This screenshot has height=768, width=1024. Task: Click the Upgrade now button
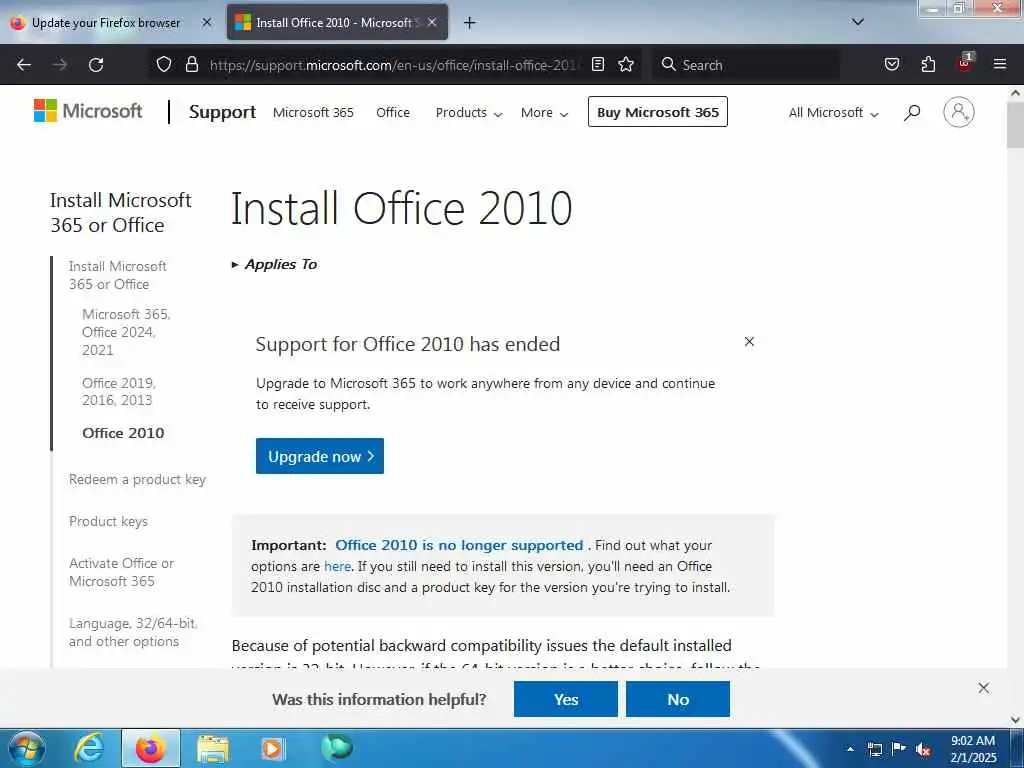click(320, 456)
